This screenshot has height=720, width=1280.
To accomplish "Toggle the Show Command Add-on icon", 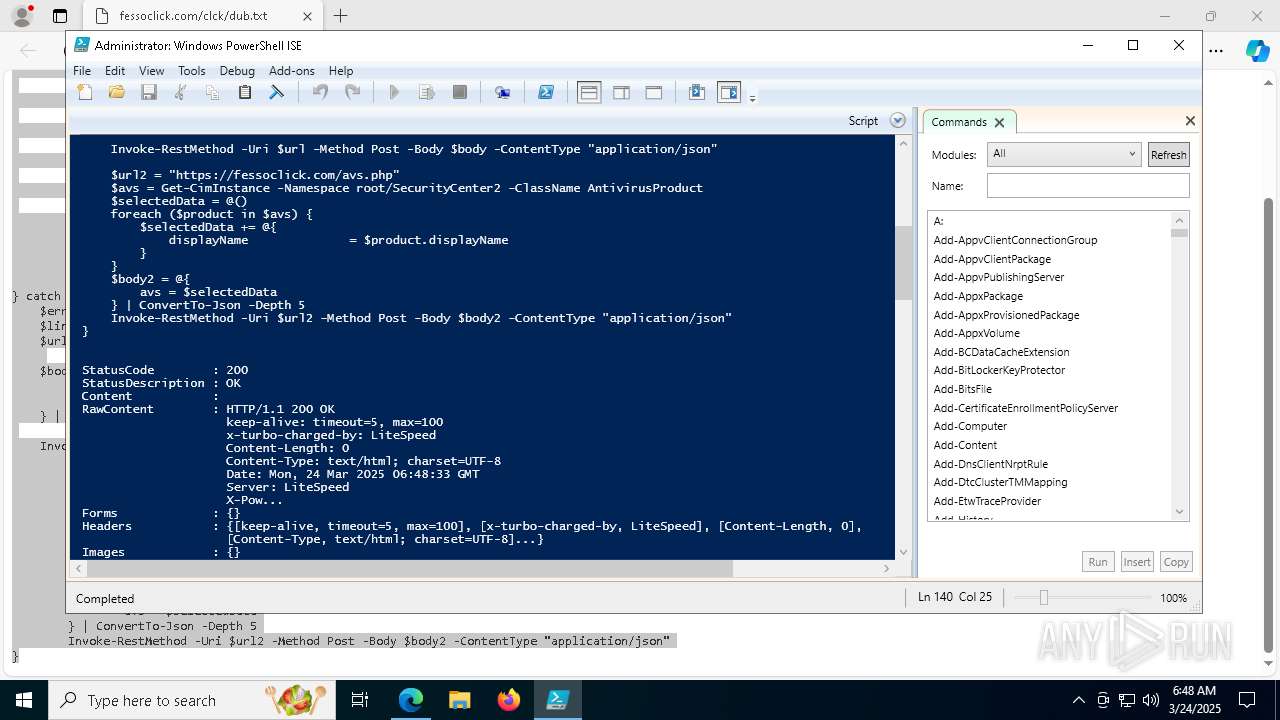I will (729, 92).
